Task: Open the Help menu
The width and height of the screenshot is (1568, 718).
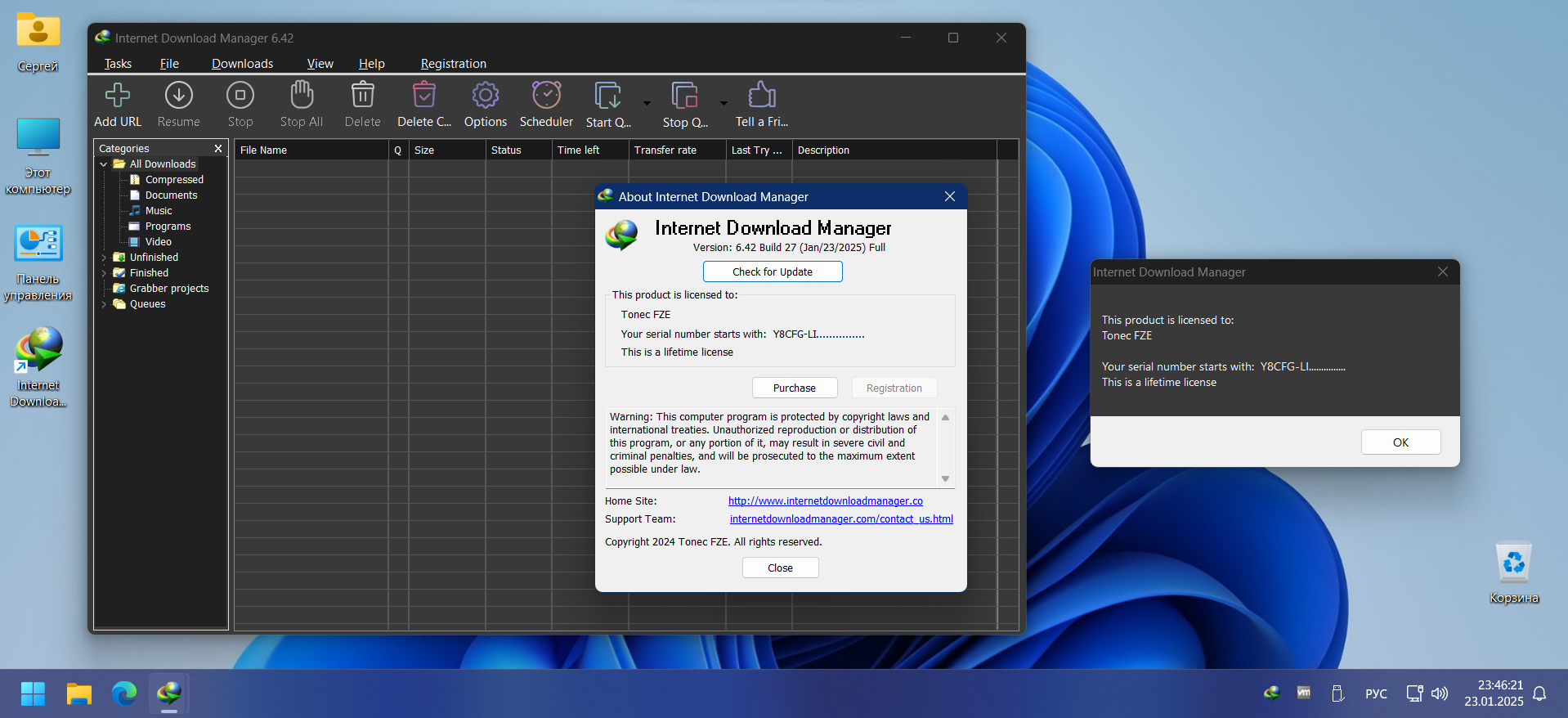Action: pyautogui.click(x=371, y=64)
